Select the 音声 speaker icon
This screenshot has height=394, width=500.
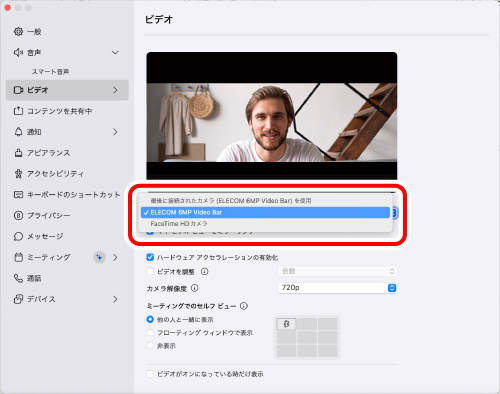tap(18, 52)
